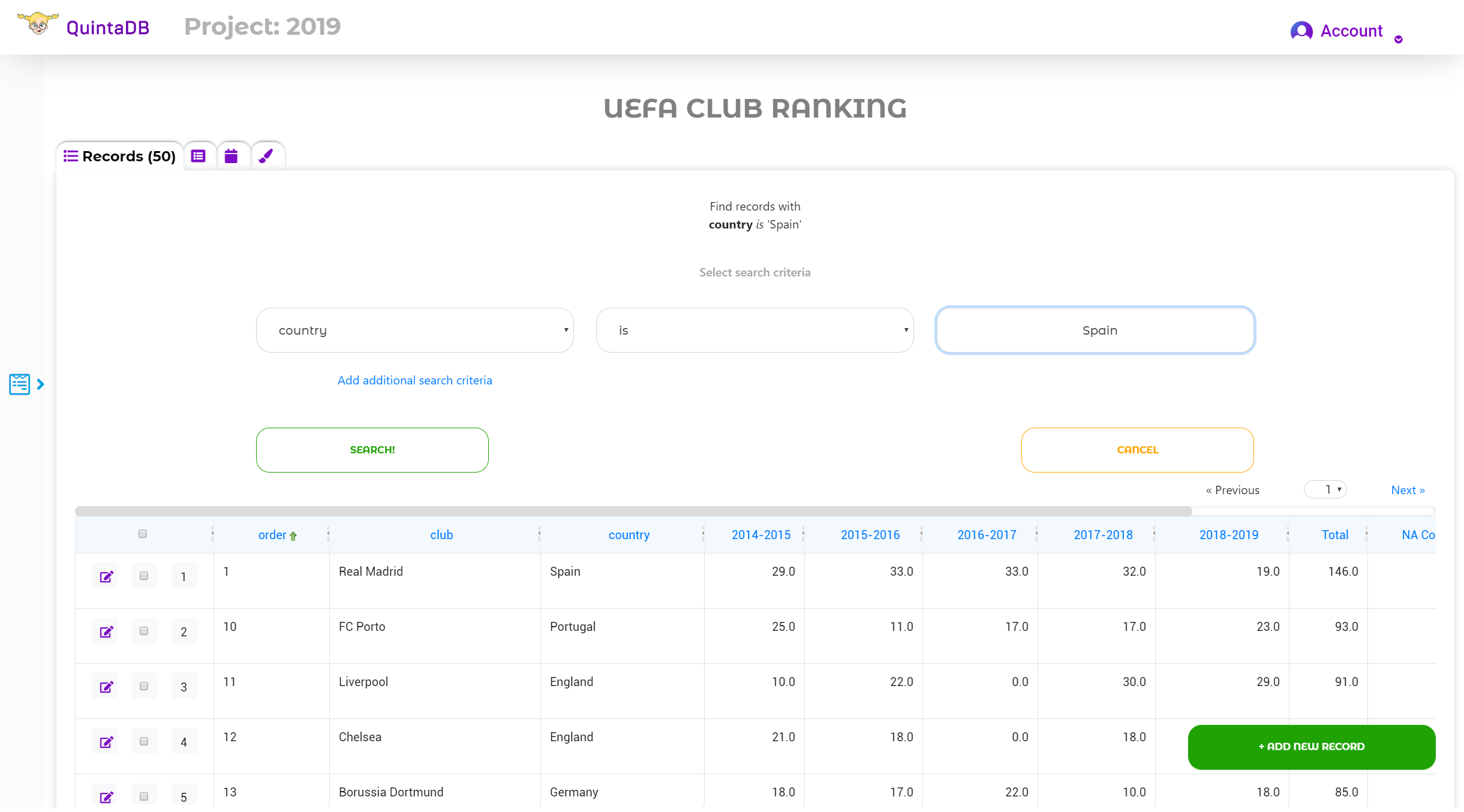The height and width of the screenshot is (812, 1464).
Task: Edit the Borussia Dortmund record
Action: 106,797
